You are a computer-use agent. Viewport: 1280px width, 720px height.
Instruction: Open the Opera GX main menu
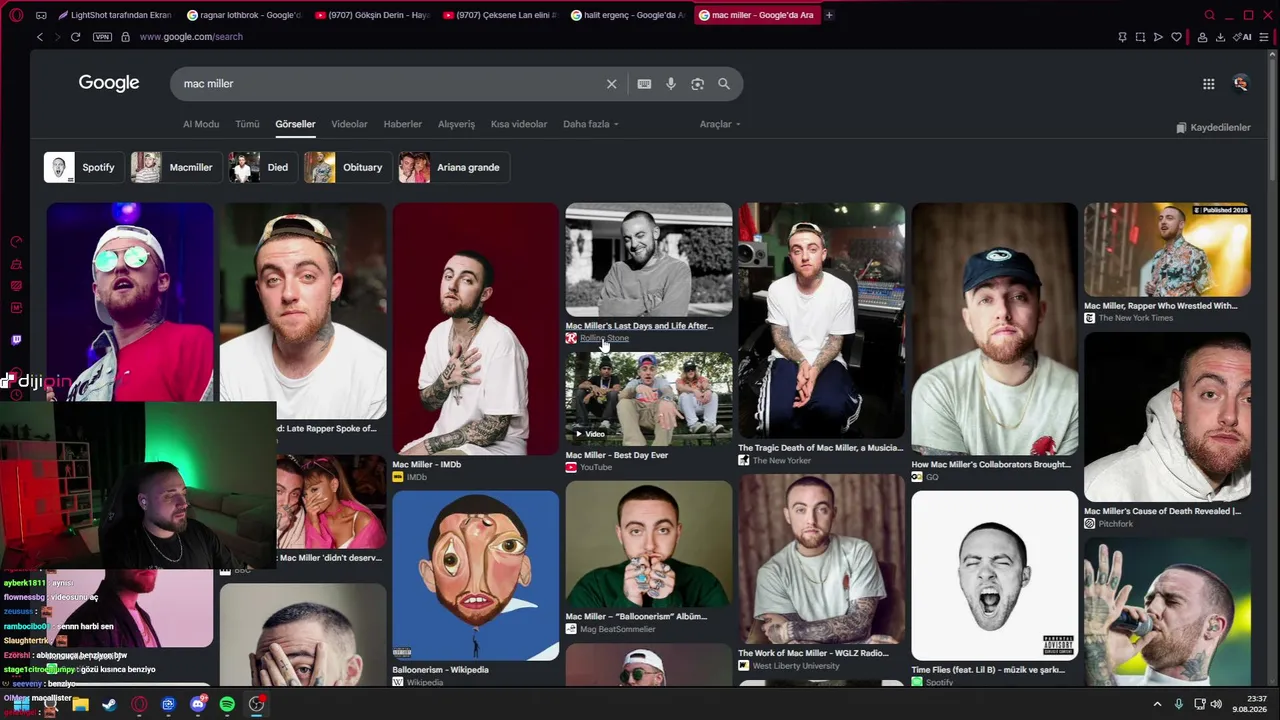point(16,15)
